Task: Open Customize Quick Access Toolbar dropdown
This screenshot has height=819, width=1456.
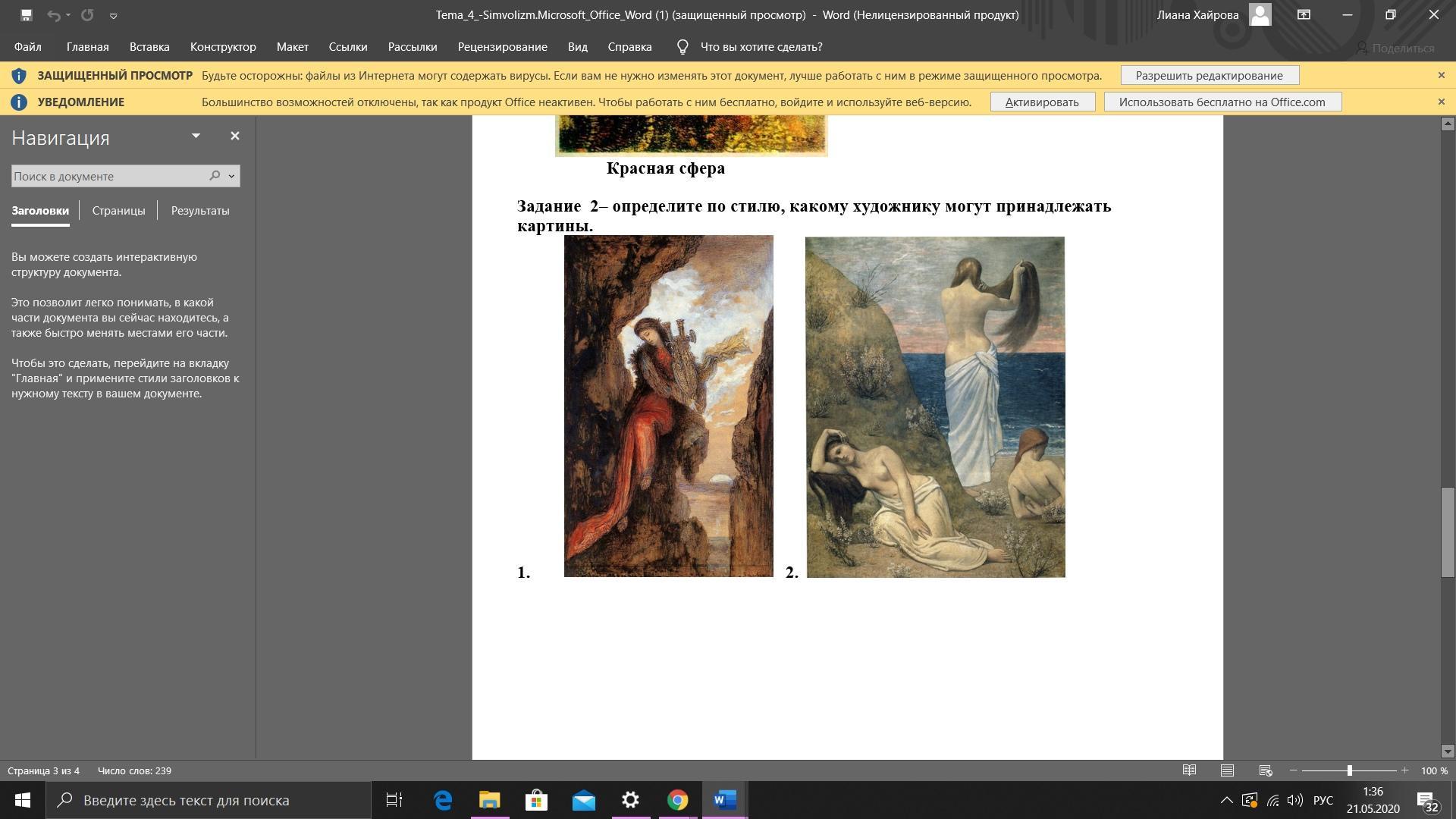Action: tap(113, 15)
